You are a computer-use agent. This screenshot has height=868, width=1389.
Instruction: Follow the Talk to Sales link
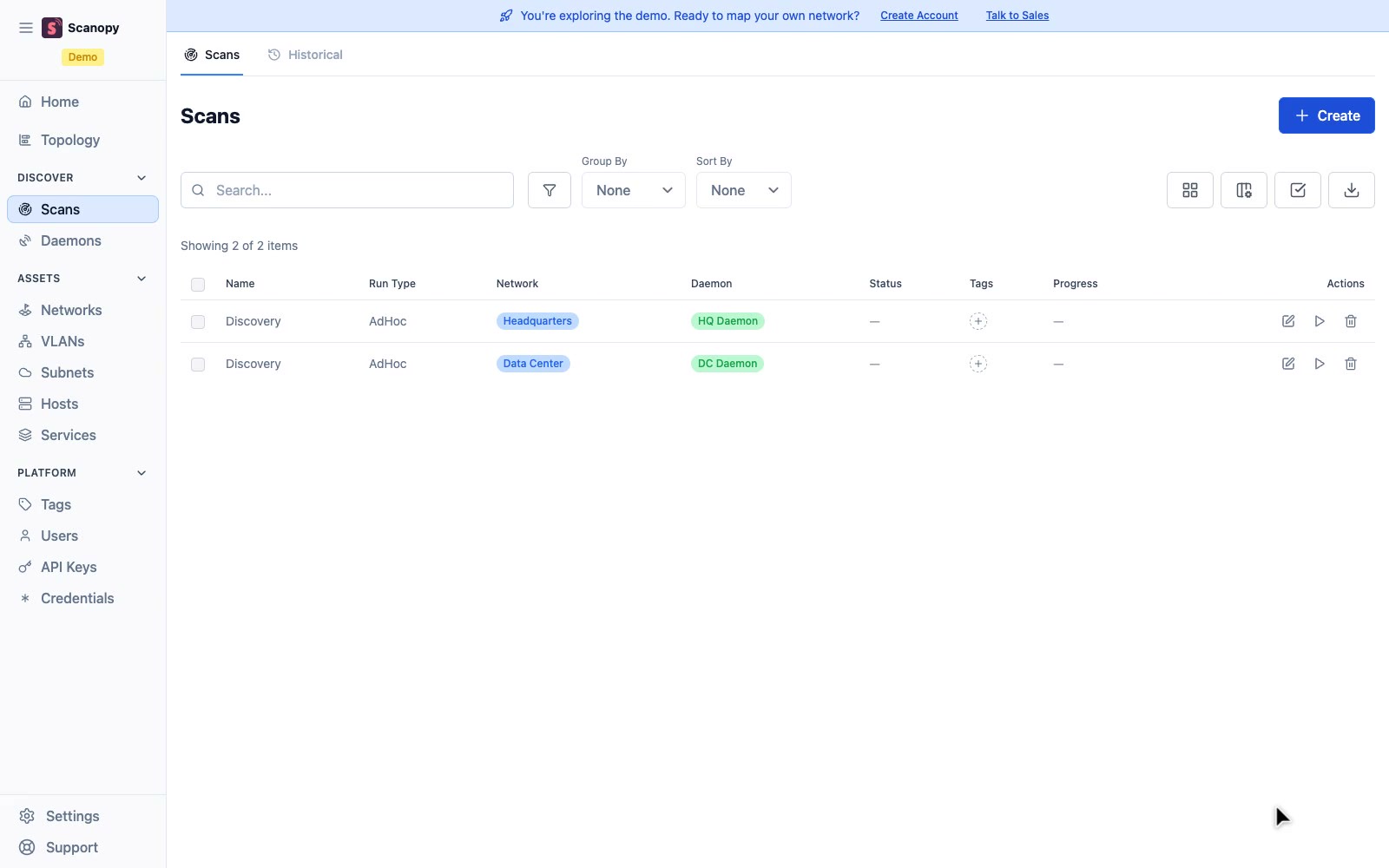(1017, 16)
